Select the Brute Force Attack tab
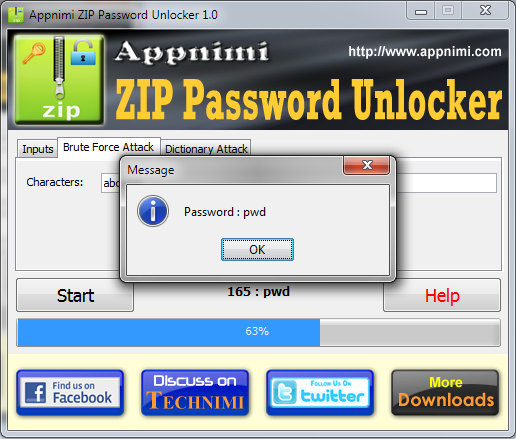 pyautogui.click(x=109, y=147)
